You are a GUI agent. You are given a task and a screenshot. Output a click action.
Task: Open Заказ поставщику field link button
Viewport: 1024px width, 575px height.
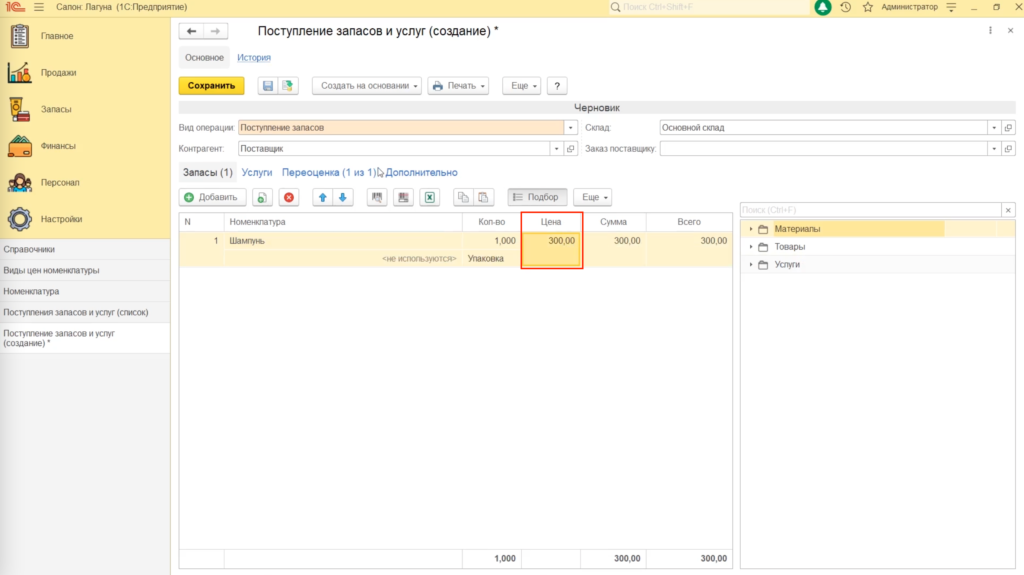click(1008, 149)
